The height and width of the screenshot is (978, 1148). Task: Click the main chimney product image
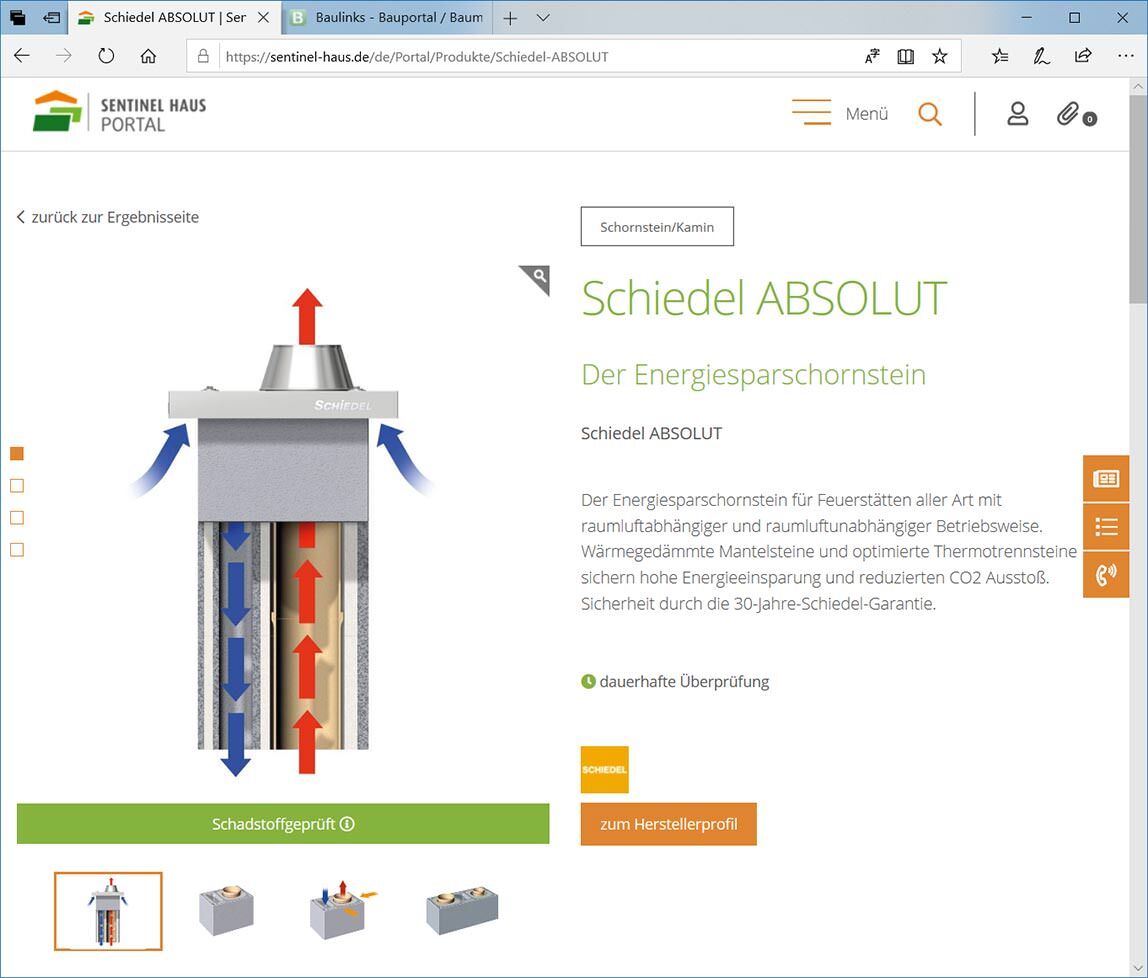click(283, 531)
